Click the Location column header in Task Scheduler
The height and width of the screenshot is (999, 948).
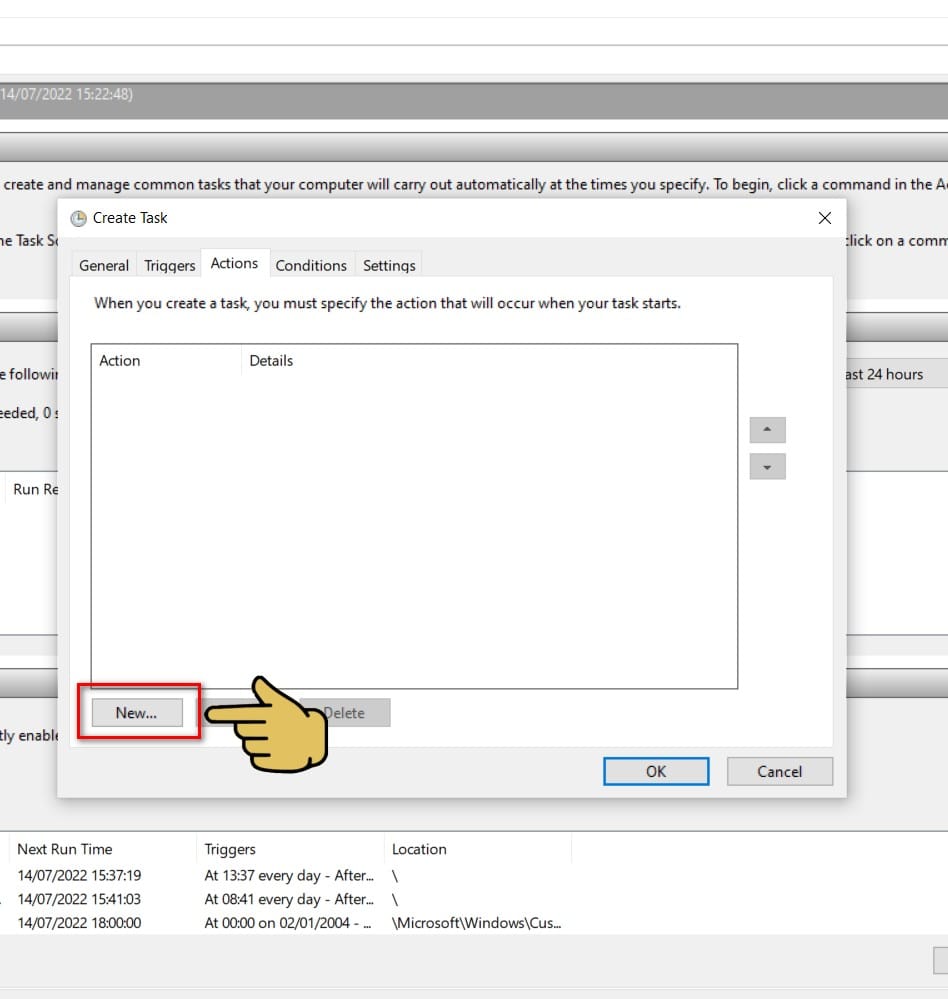478,849
